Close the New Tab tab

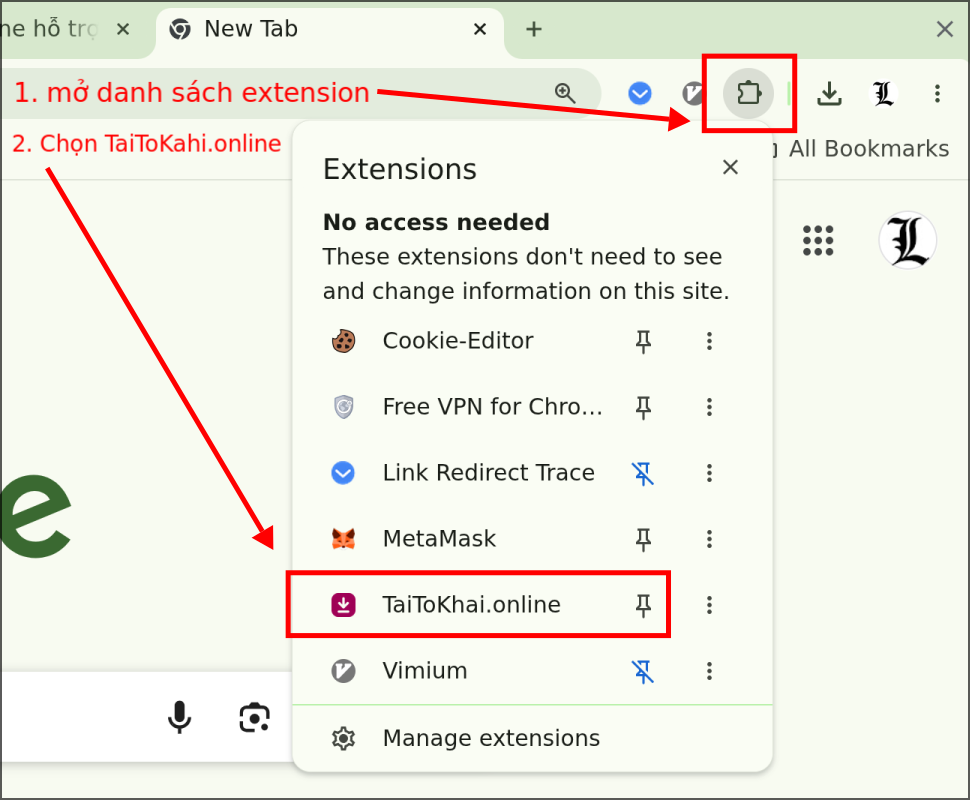point(480,29)
